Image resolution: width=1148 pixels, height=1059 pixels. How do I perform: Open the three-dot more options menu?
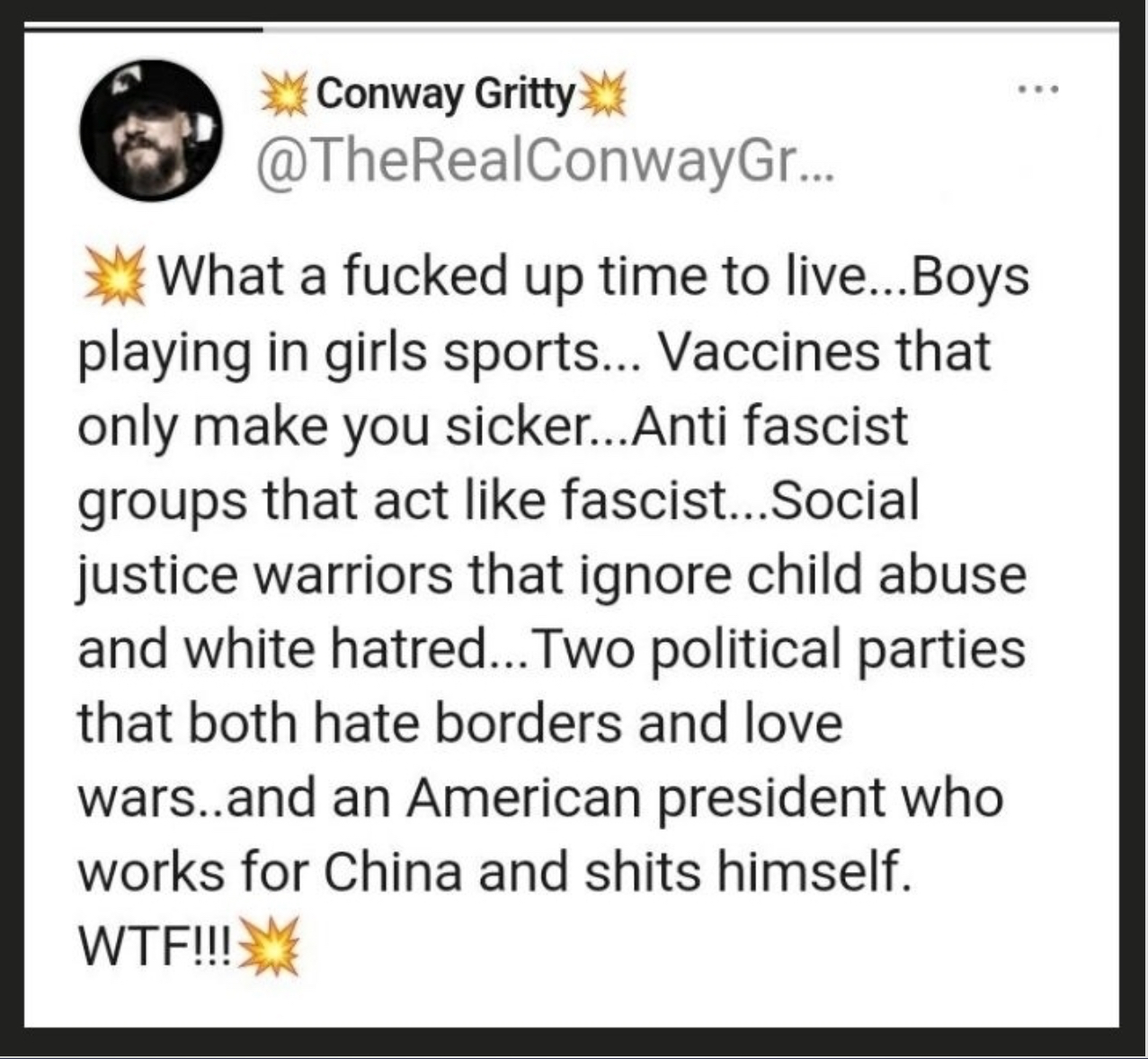pos(1039,89)
